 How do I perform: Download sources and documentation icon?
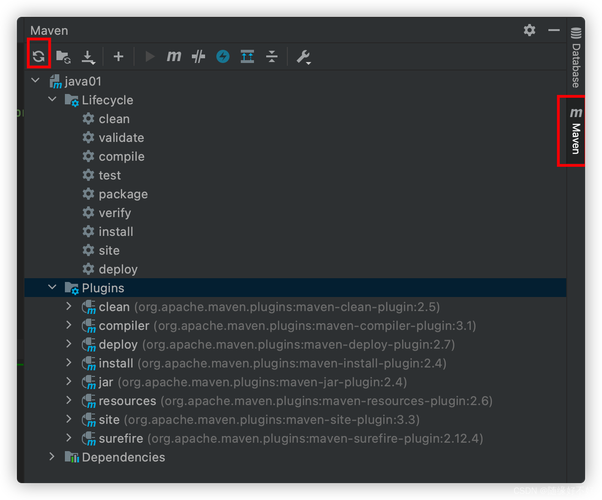pos(88,57)
